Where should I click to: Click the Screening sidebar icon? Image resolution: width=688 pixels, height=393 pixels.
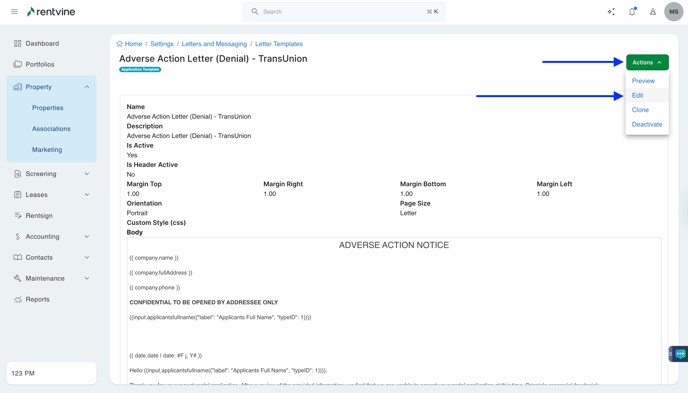[x=18, y=174]
